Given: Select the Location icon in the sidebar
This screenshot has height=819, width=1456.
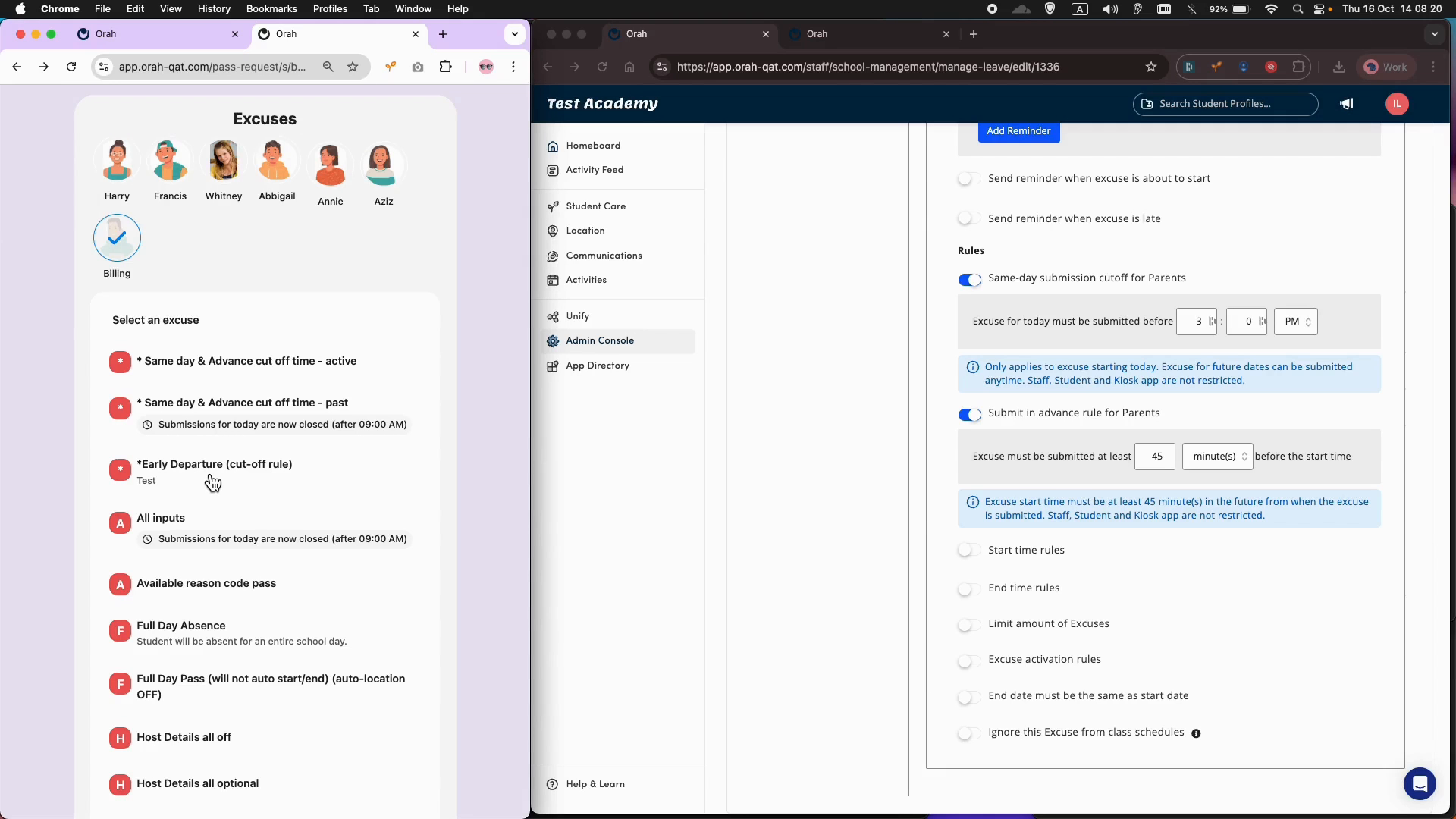Looking at the screenshot, I should pyautogui.click(x=553, y=231).
